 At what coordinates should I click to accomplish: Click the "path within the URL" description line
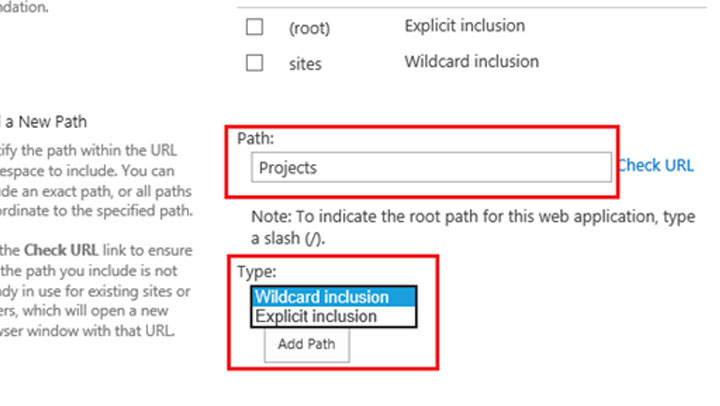pos(90,150)
